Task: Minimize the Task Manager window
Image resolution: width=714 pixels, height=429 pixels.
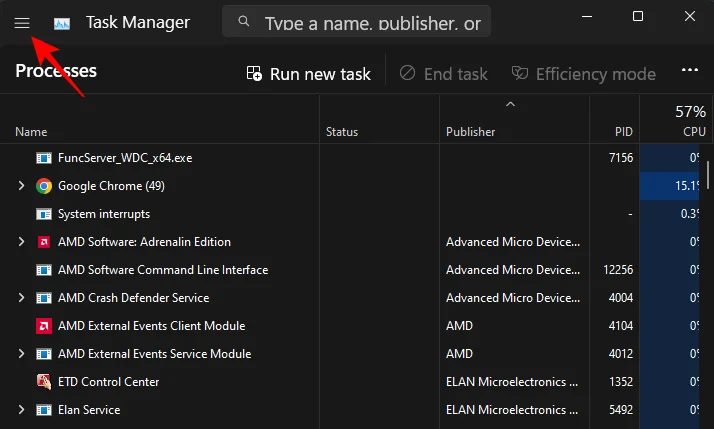Action: tap(587, 16)
